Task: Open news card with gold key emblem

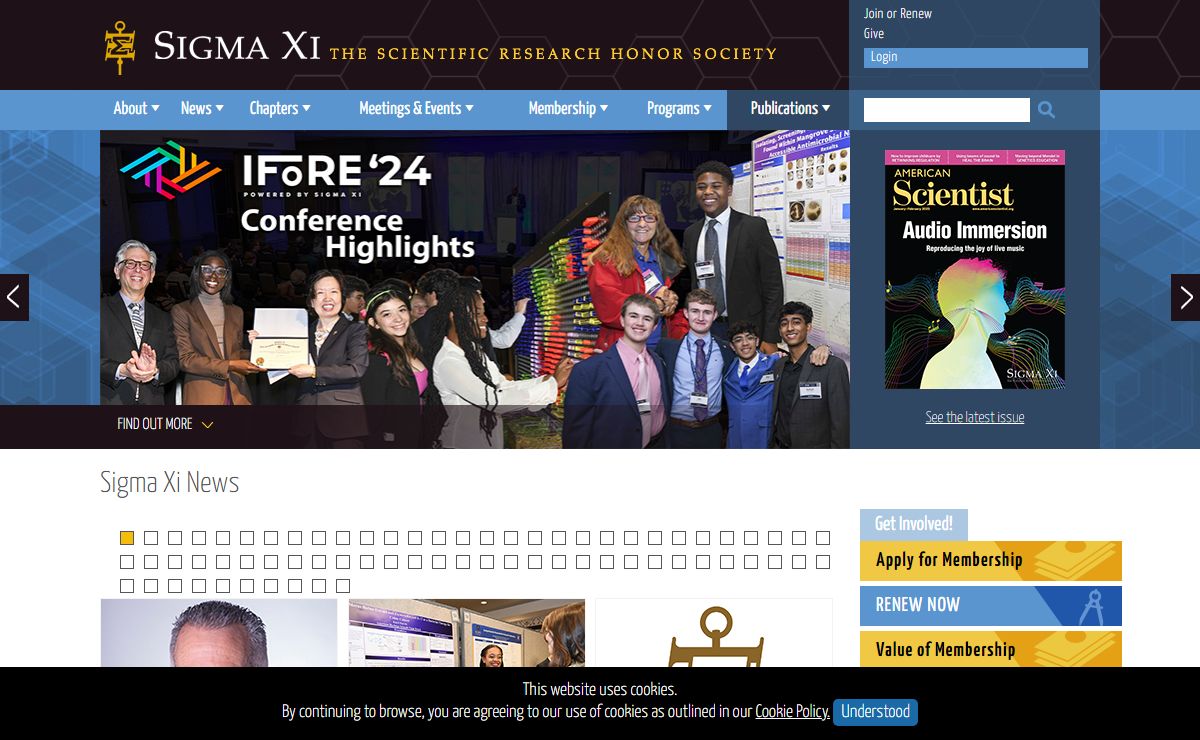Action: pos(714,634)
